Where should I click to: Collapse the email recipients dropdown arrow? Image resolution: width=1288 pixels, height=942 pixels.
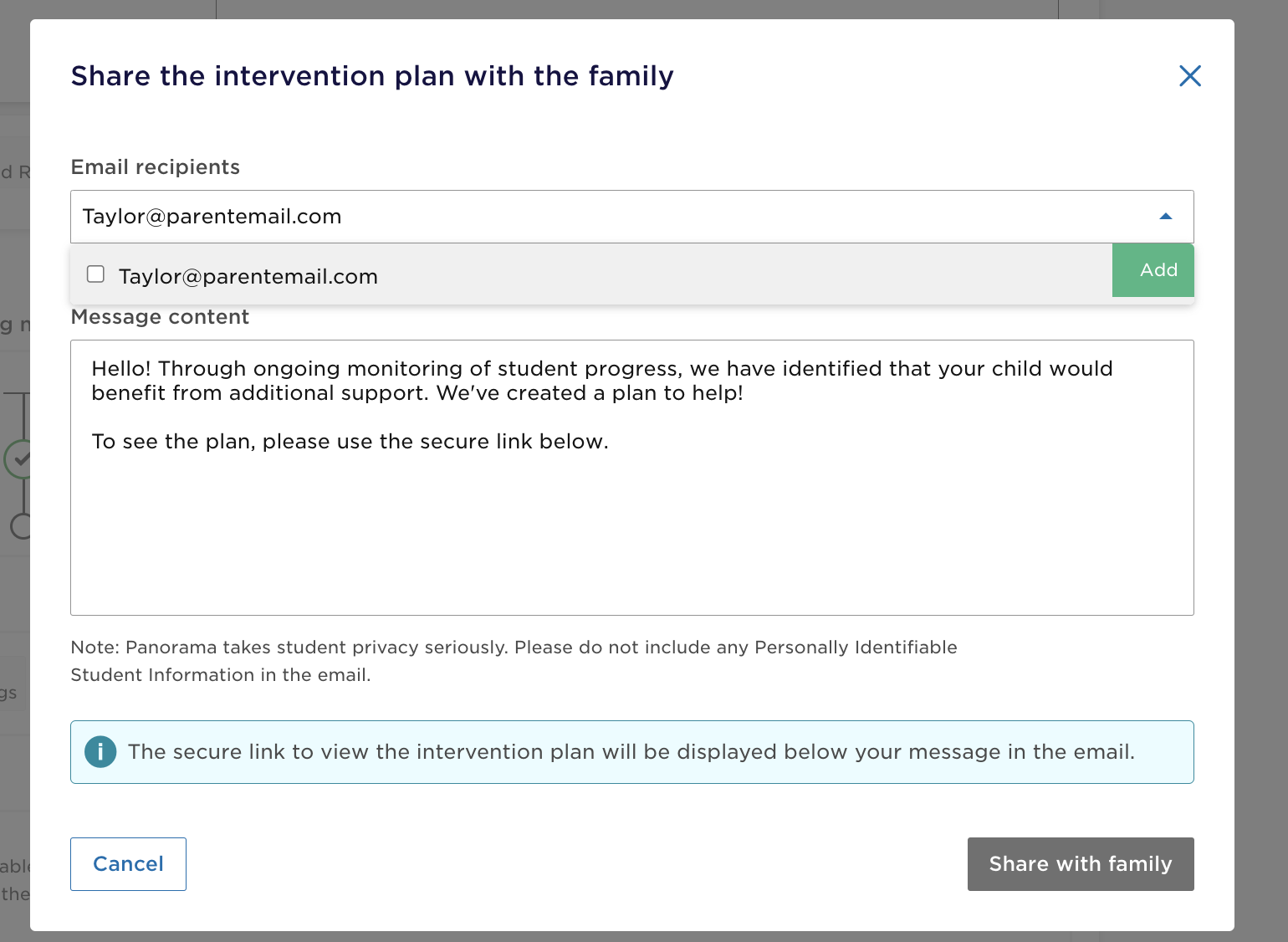tap(1165, 217)
